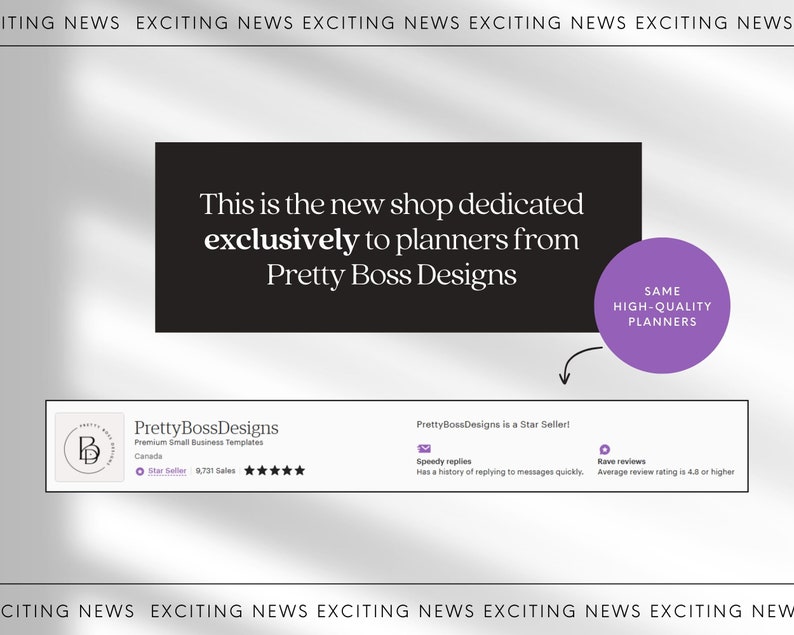Viewport: 794px width, 635px height.
Task: Click the Canada location text
Action: [148, 456]
